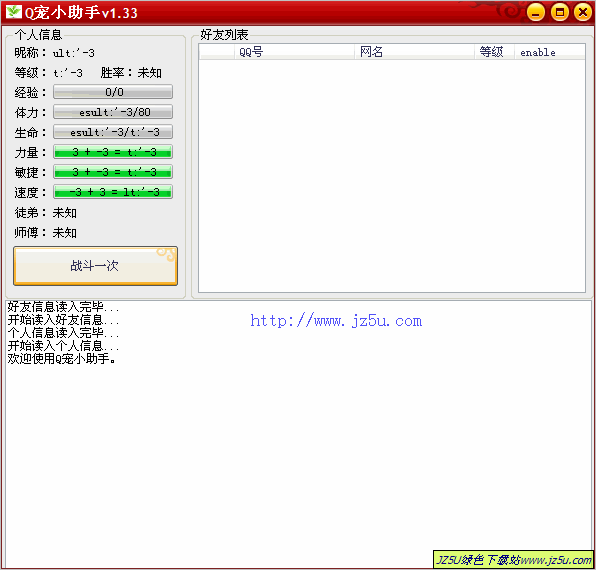Minimize the Q宠小助手 window
This screenshot has width=596, height=570.
point(536,12)
